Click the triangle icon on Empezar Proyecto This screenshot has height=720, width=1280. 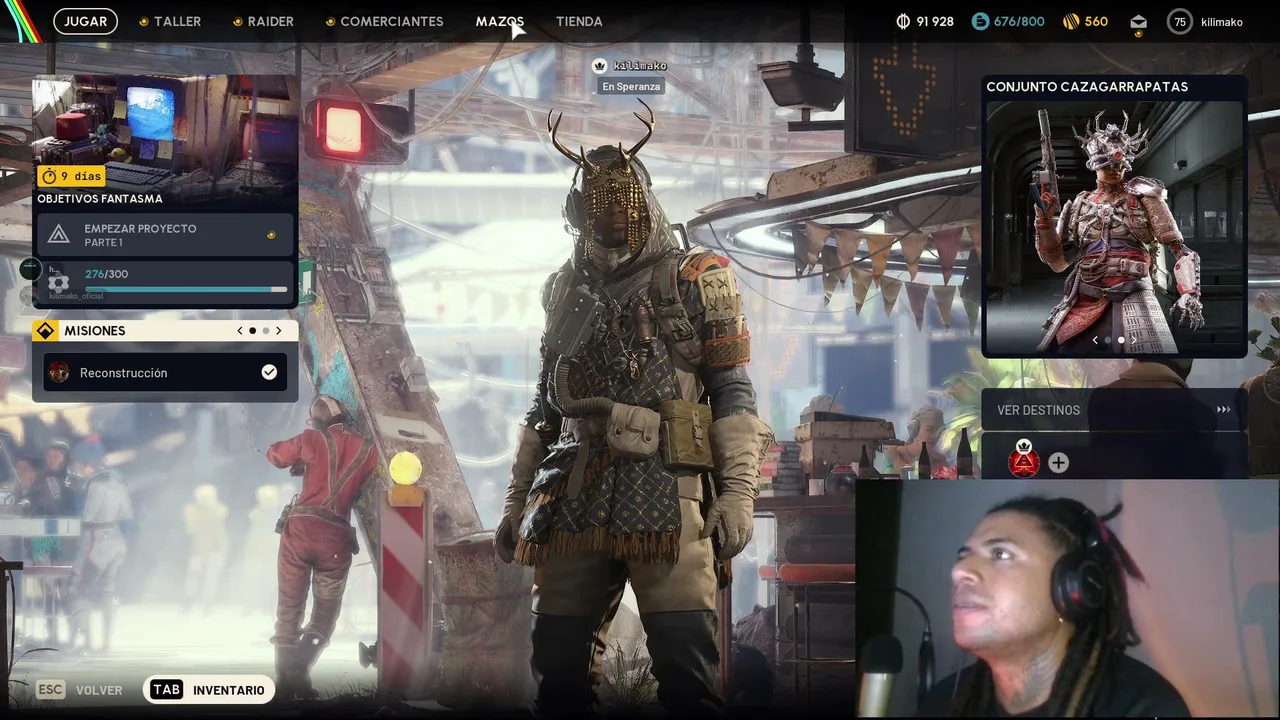point(59,235)
